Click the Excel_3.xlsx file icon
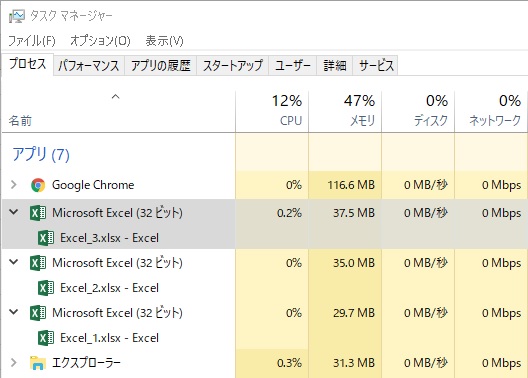This screenshot has height=378, width=528. [46, 238]
